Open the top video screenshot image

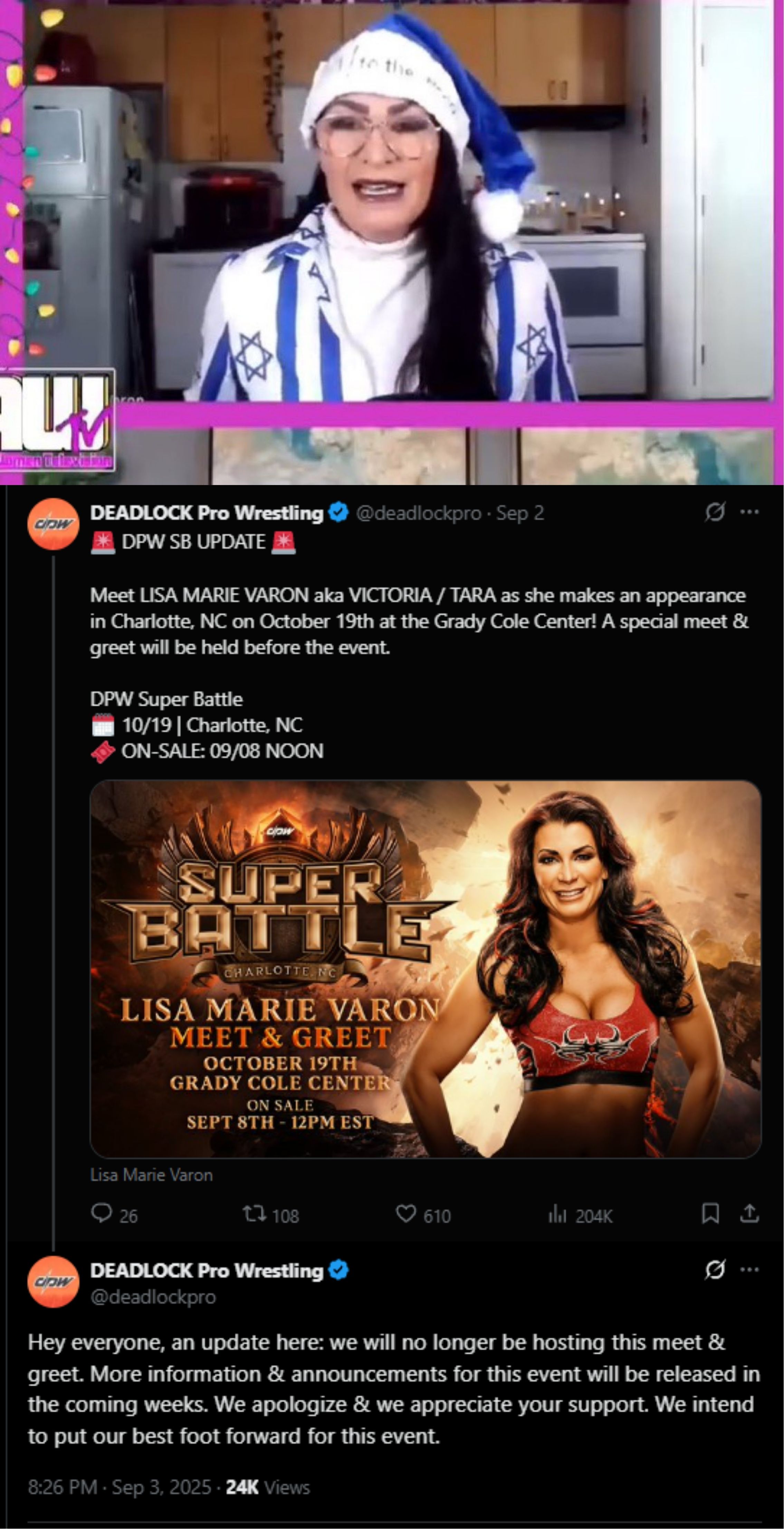click(392, 242)
